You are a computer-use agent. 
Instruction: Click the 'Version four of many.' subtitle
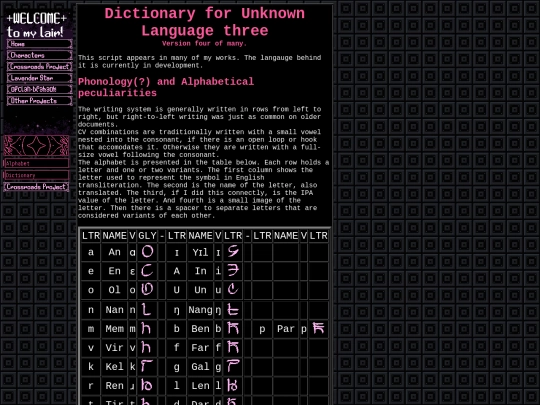tap(205, 44)
